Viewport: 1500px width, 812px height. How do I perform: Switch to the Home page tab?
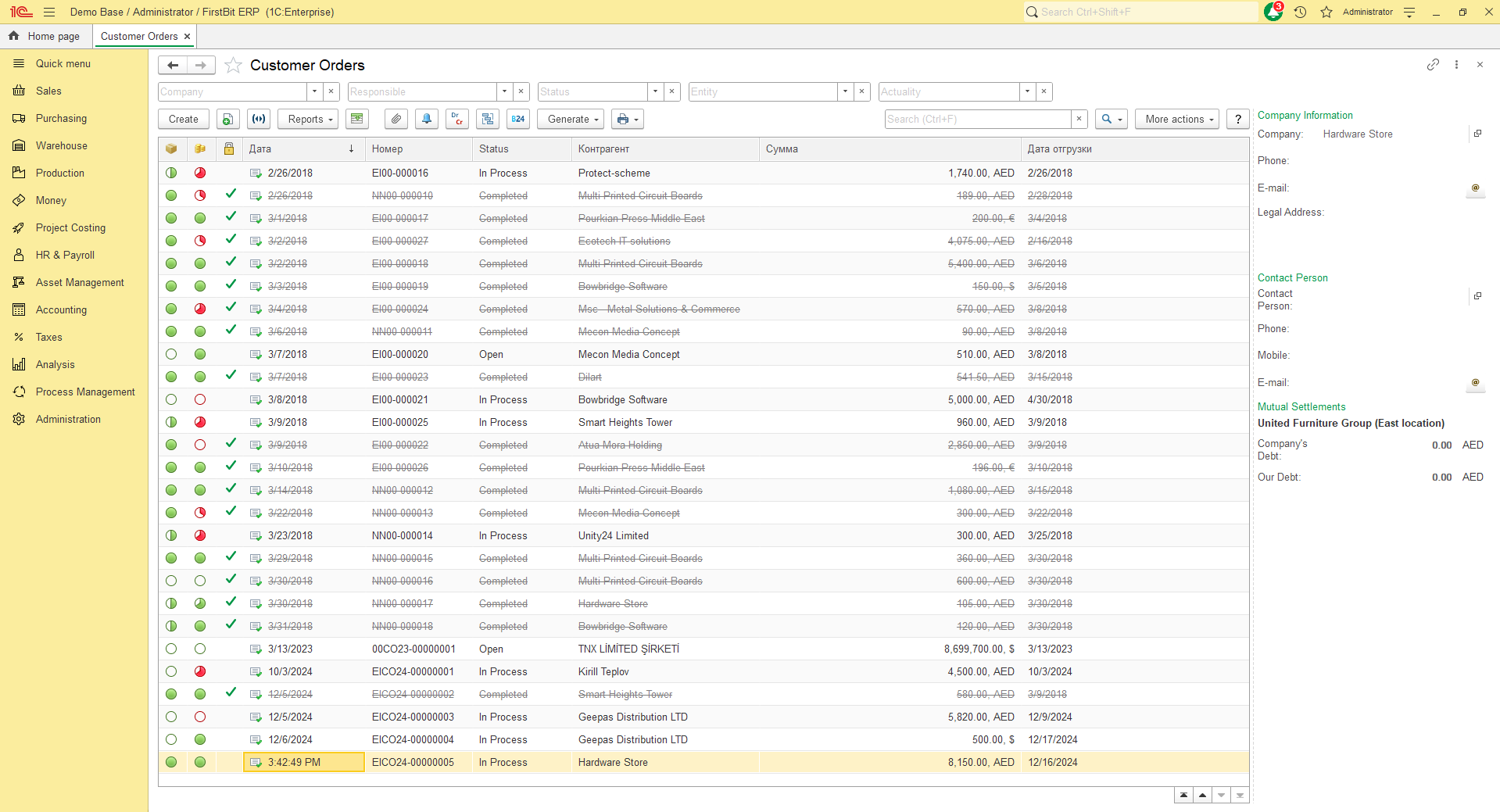click(x=45, y=36)
